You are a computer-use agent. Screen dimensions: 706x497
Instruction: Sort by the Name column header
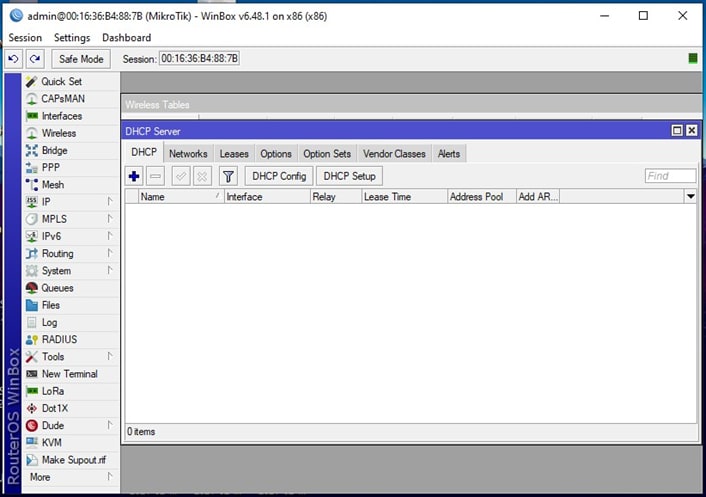(x=181, y=197)
